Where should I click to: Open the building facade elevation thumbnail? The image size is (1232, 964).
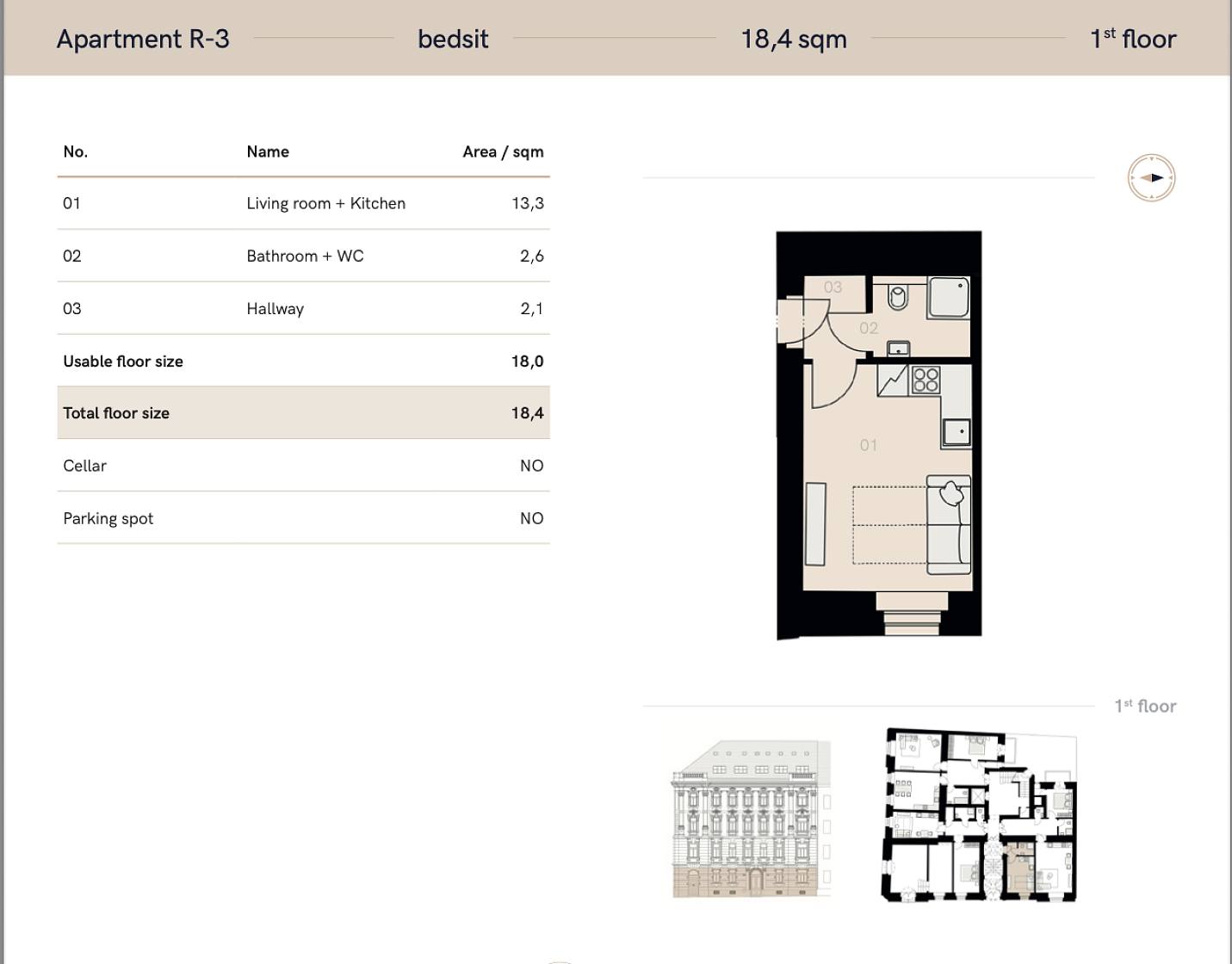click(751, 819)
